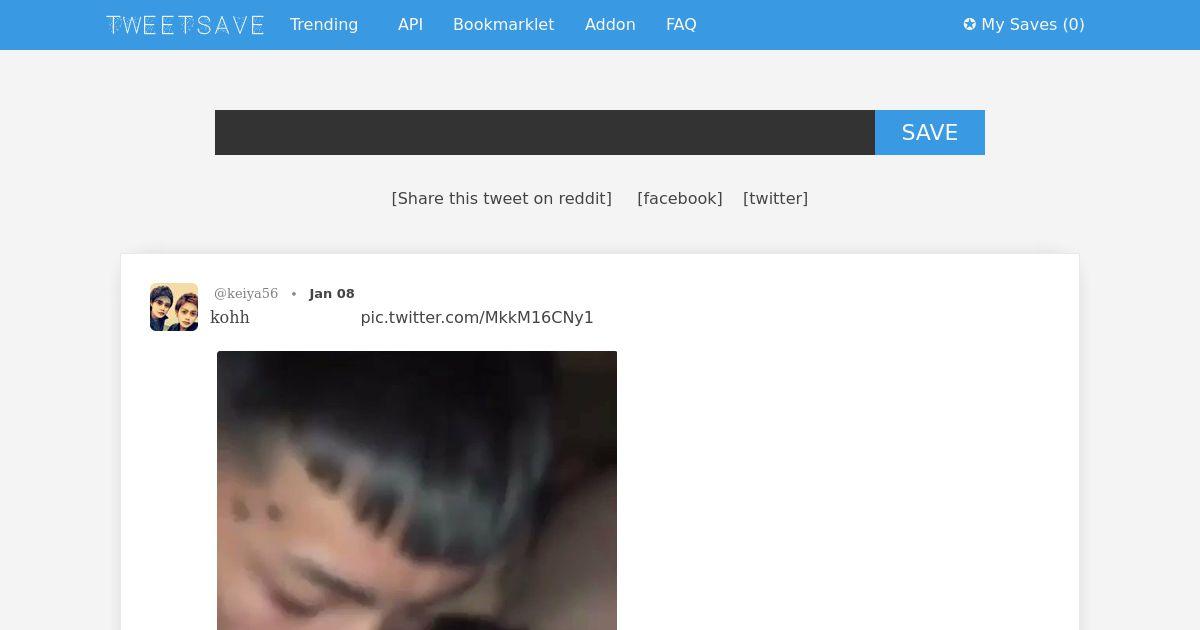Screen dimensions: 1200x630
Task: Click the TweetSave logo
Action: [x=185, y=25]
